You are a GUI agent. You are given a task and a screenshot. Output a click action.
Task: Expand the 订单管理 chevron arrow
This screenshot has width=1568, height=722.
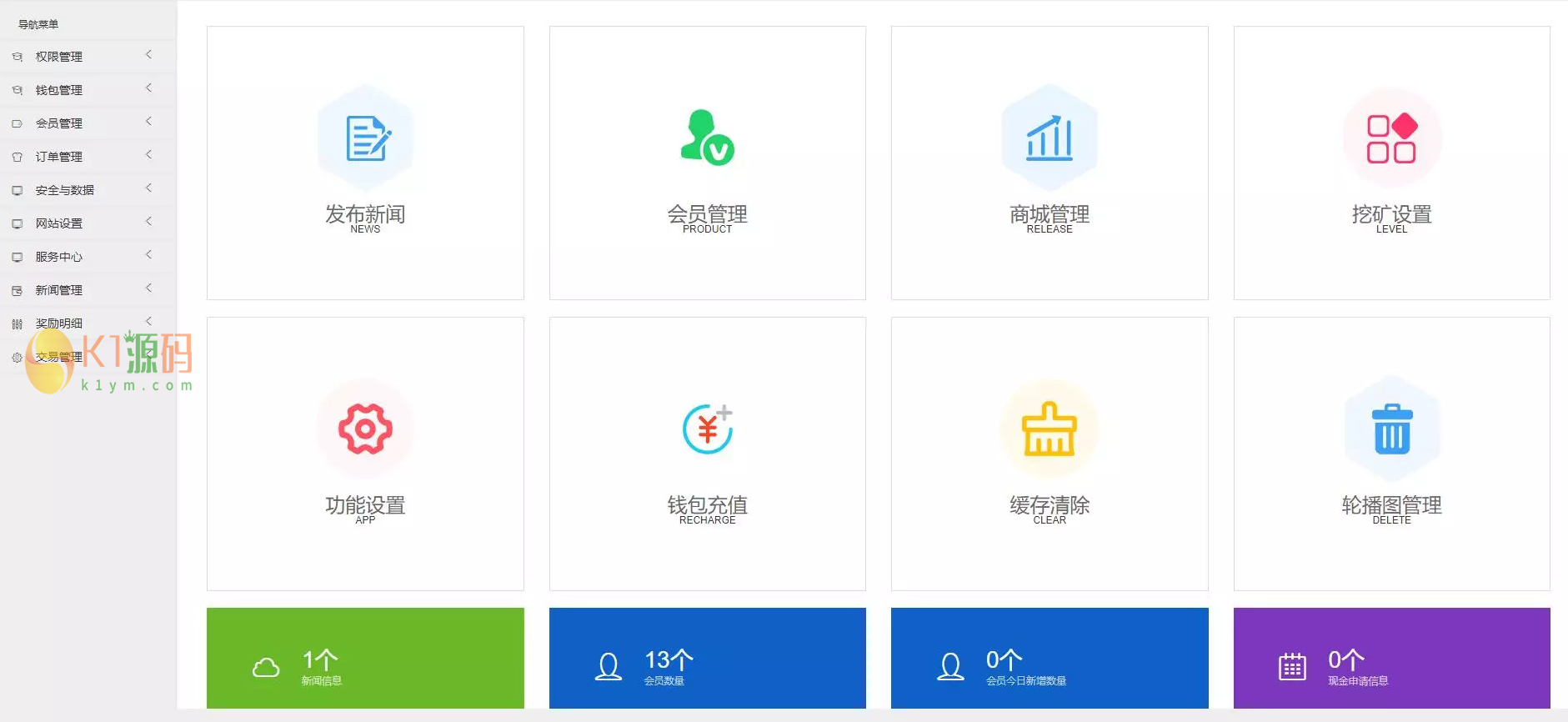149,155
